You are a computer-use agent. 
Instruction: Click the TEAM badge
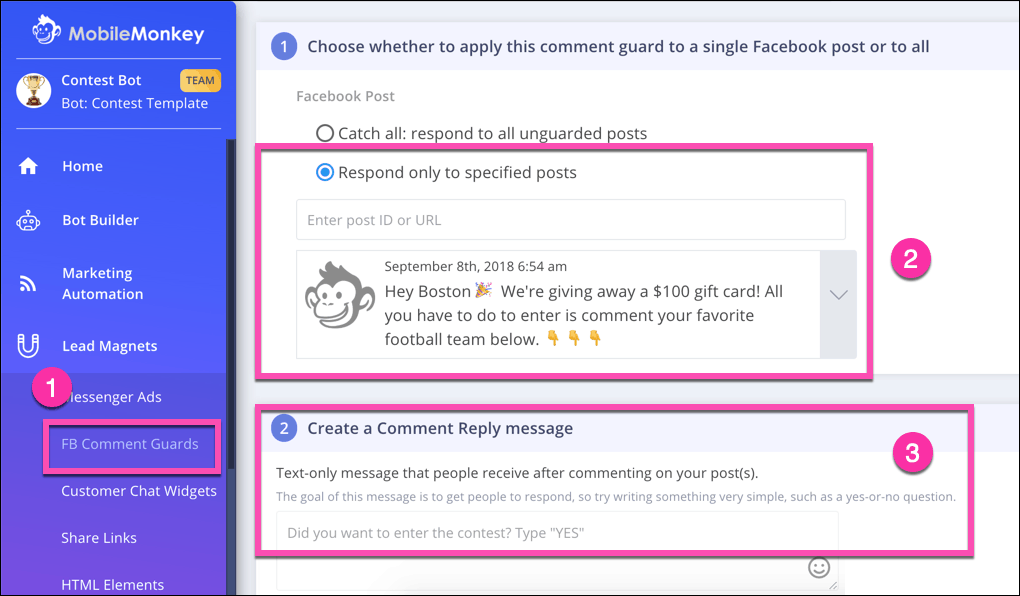coord(200,81)
